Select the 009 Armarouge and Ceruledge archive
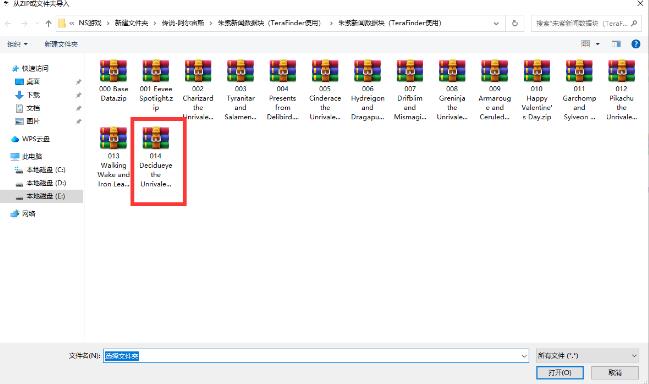Screen dimensions: 649x384 tap(495, 89)
